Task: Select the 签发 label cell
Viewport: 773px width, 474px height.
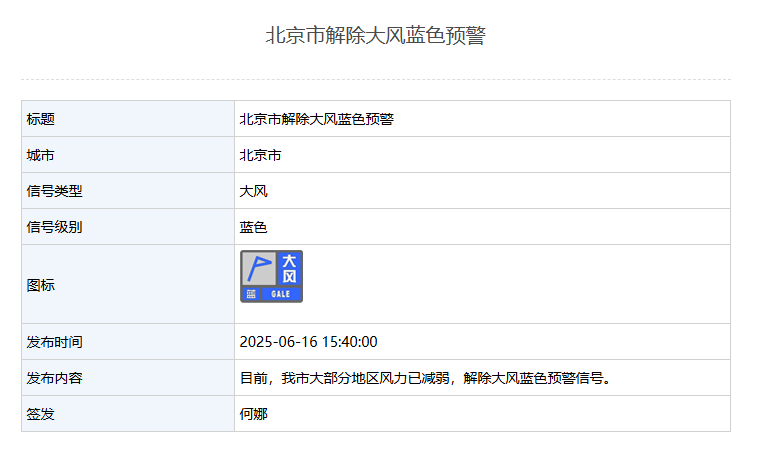Action: pyautogui.click(x=127, y=414)
